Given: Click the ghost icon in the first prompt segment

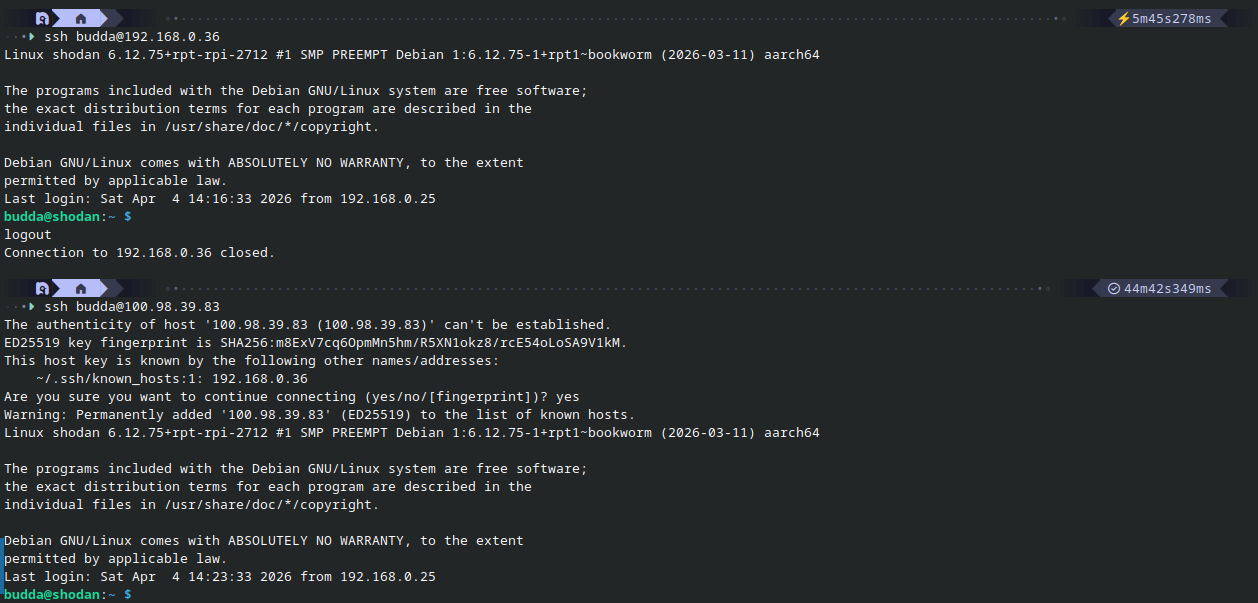Looking at the screenshot, I should tap(42, 19).
